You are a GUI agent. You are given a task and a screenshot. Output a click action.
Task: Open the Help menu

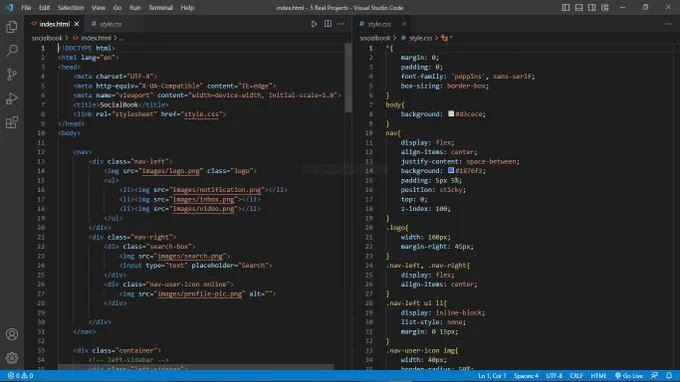point(187,7)
